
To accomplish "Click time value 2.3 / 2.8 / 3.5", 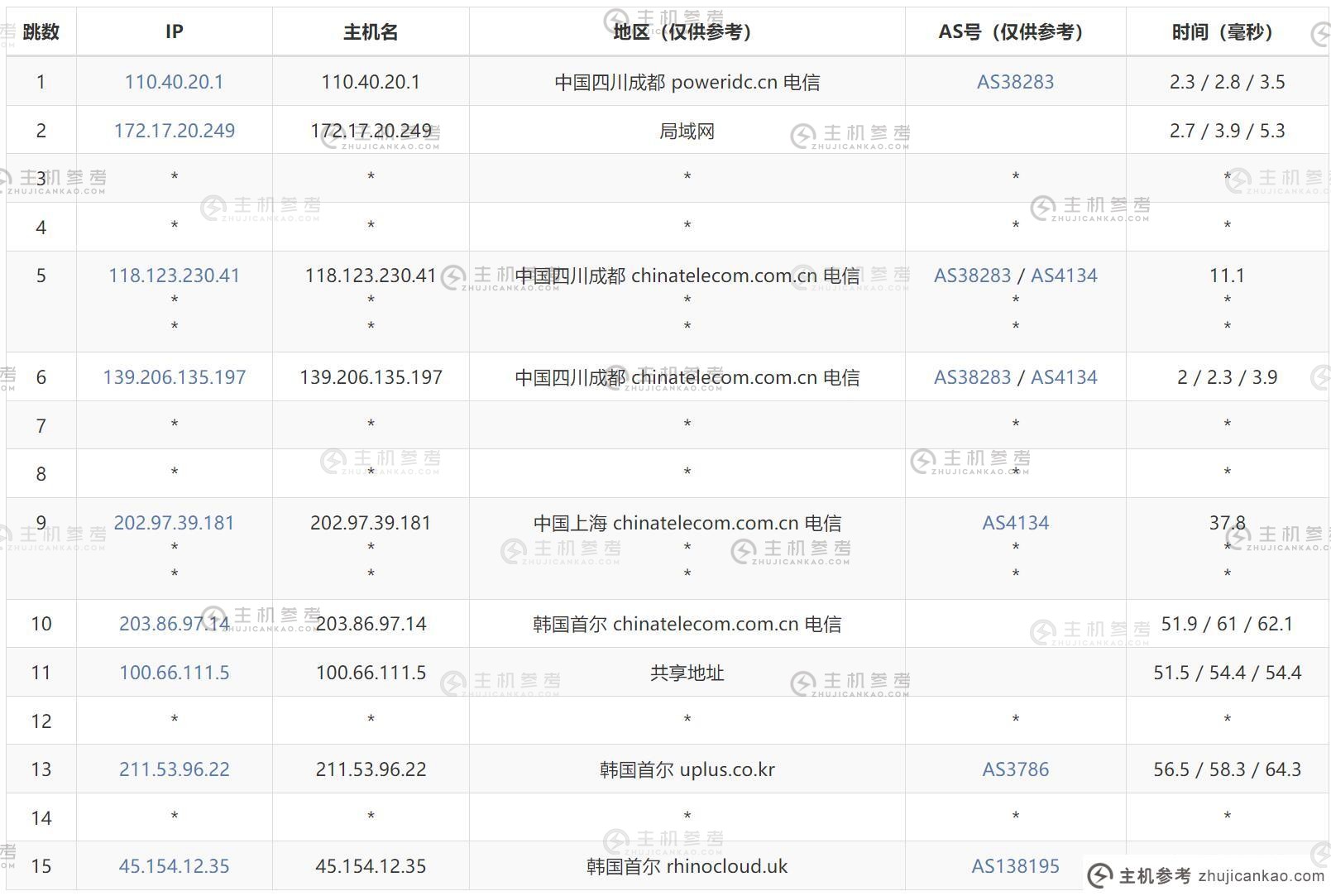I will click(1227, 82).
